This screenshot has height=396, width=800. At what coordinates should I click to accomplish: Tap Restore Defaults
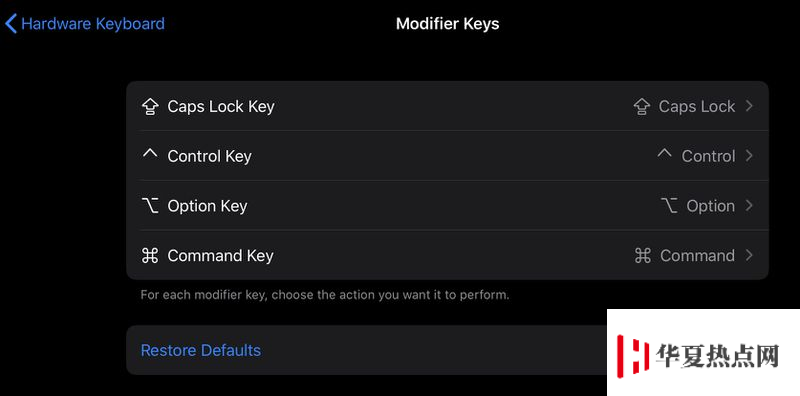[x=201, y=351]
